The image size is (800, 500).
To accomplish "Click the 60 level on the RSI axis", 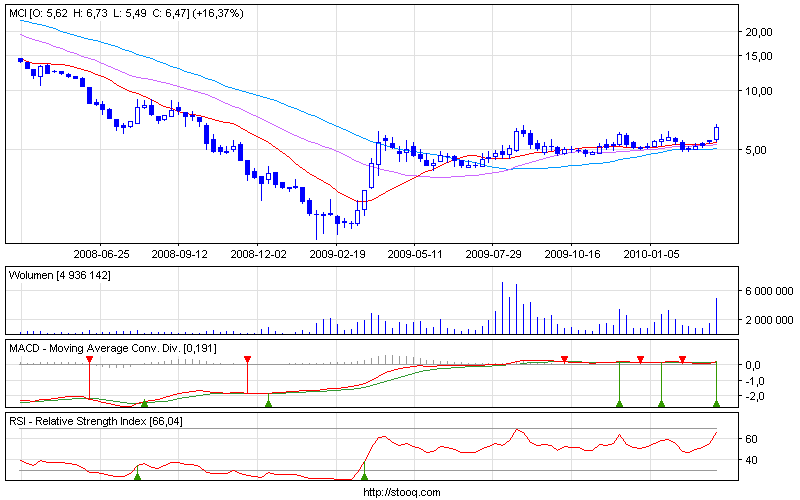I will tap(756, 440).
